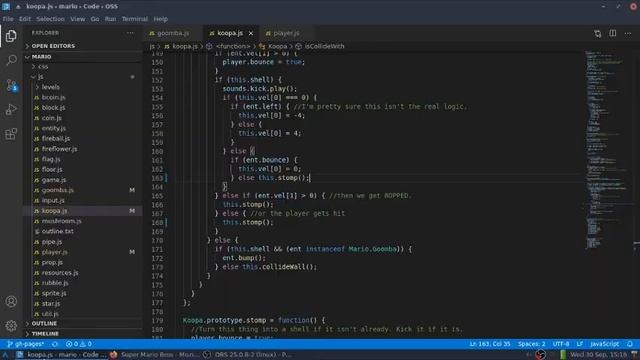Open the Manage gear icon

pos(11,325)
